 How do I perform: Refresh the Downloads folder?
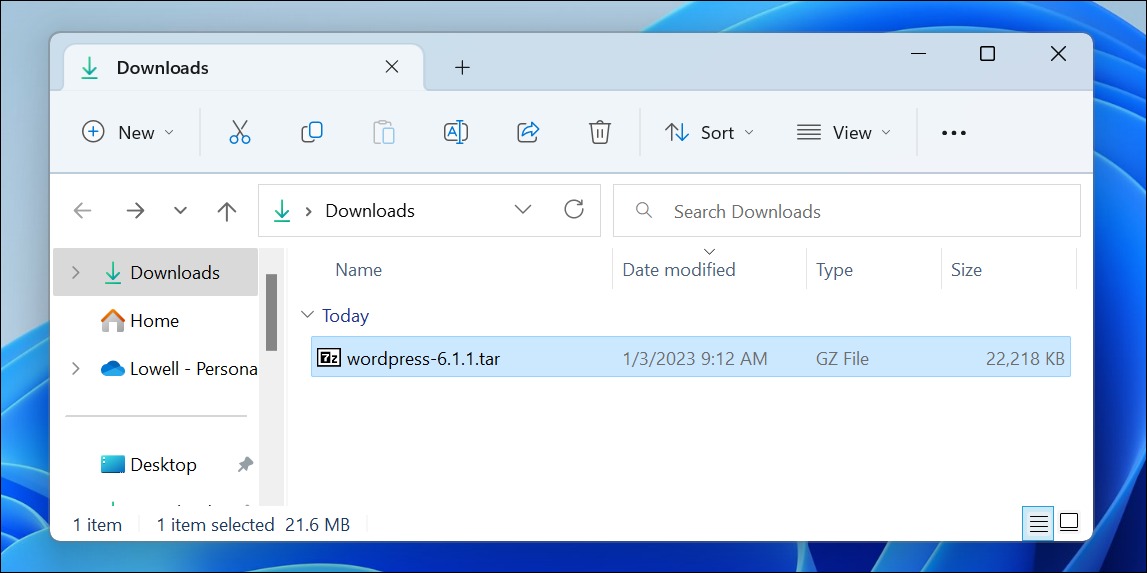574,209
